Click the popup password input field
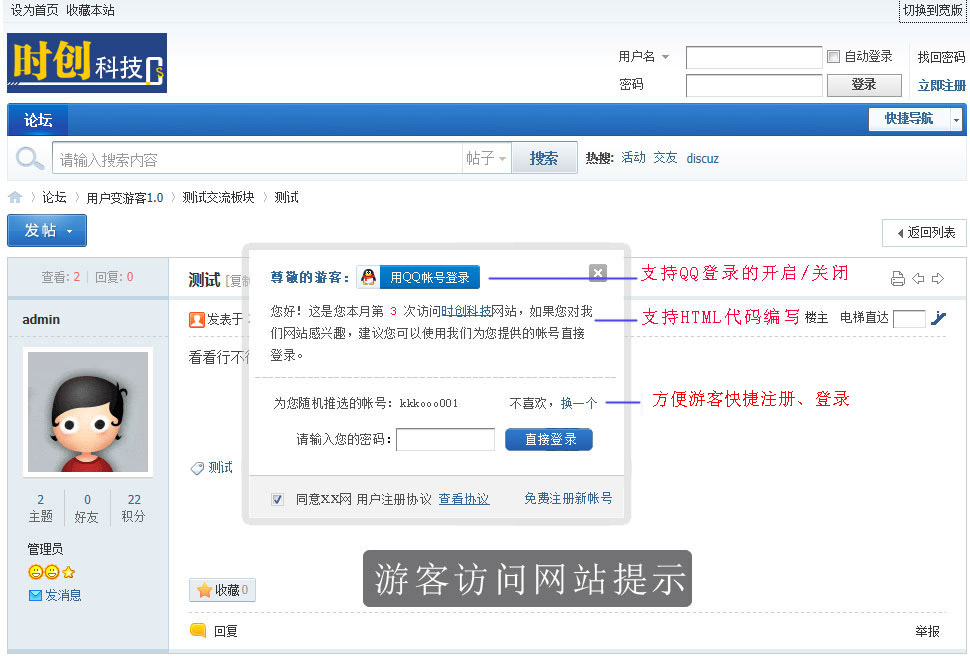Image resolution: width=970 pixels, height=657 pixels. pyautogui.click(x=445, y=439)
